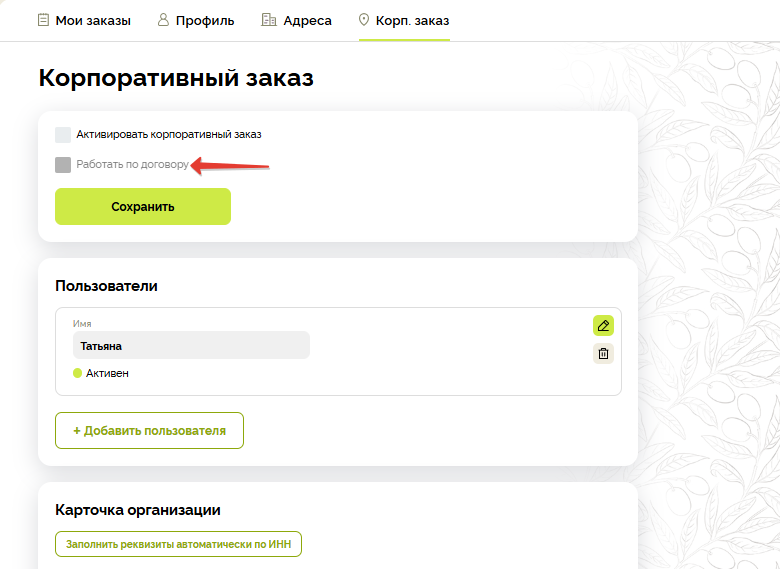The width and height of the screenshot is (780, 569).
Task: Click the green Активен status dot
Action: tap(78, 373)
